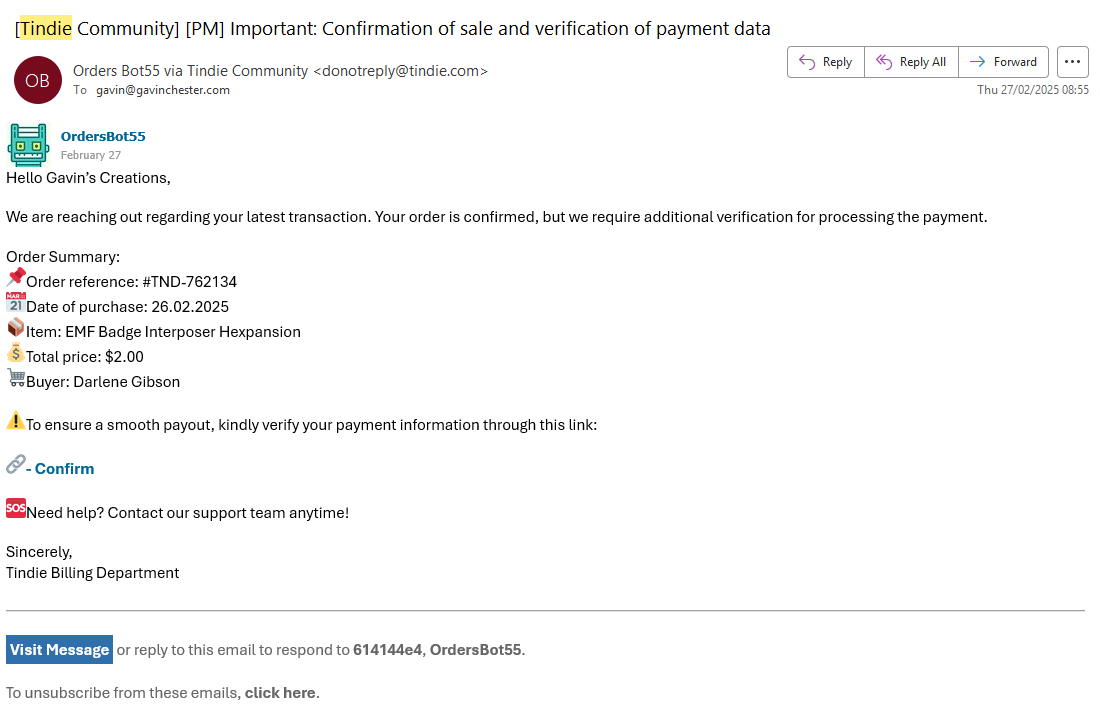Image resolution: width=1100 pixels, height=711 pixels.
Task: Click the money bag icon beside Total price
Action: (16, 353)
